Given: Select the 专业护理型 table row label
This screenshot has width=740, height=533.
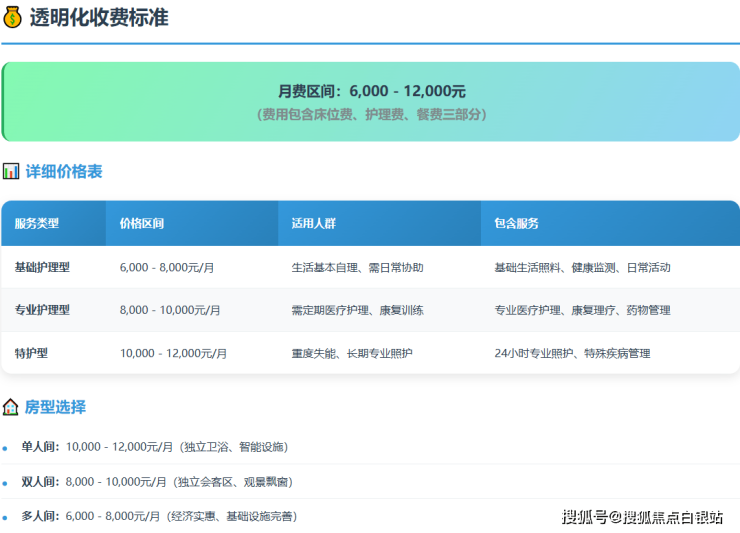Looking at the screenshot, I should click(x=42, y=310).
